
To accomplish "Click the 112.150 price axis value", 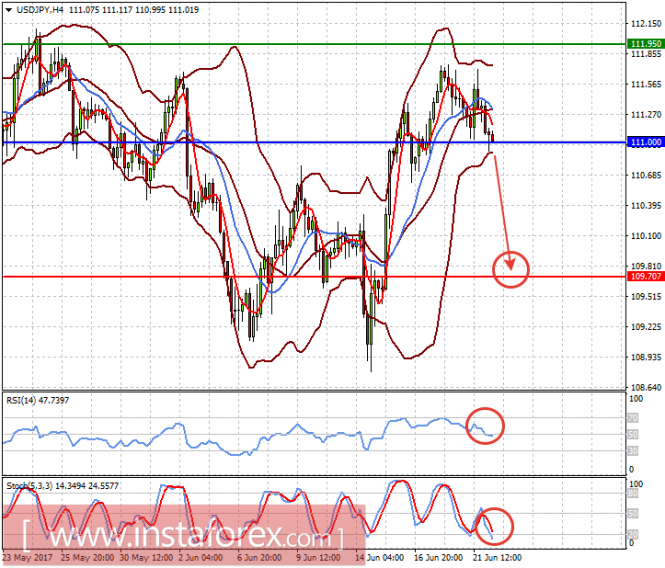I will 645,23.
